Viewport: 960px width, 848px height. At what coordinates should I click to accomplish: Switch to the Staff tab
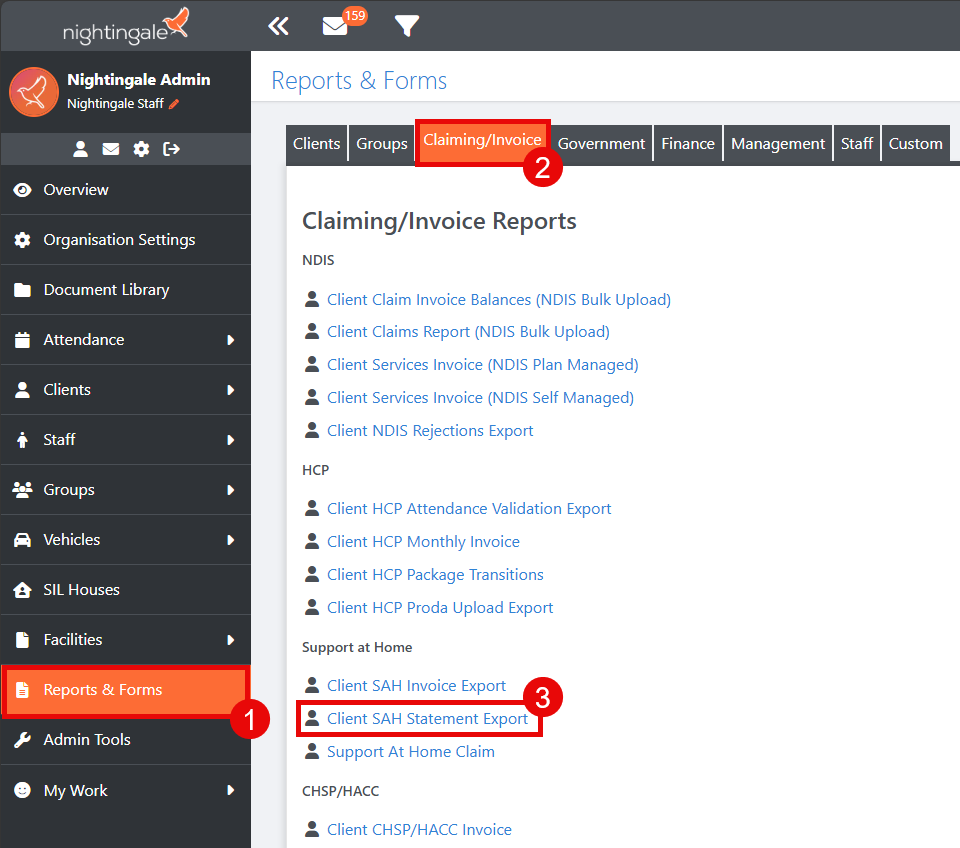tap(857, 144)
